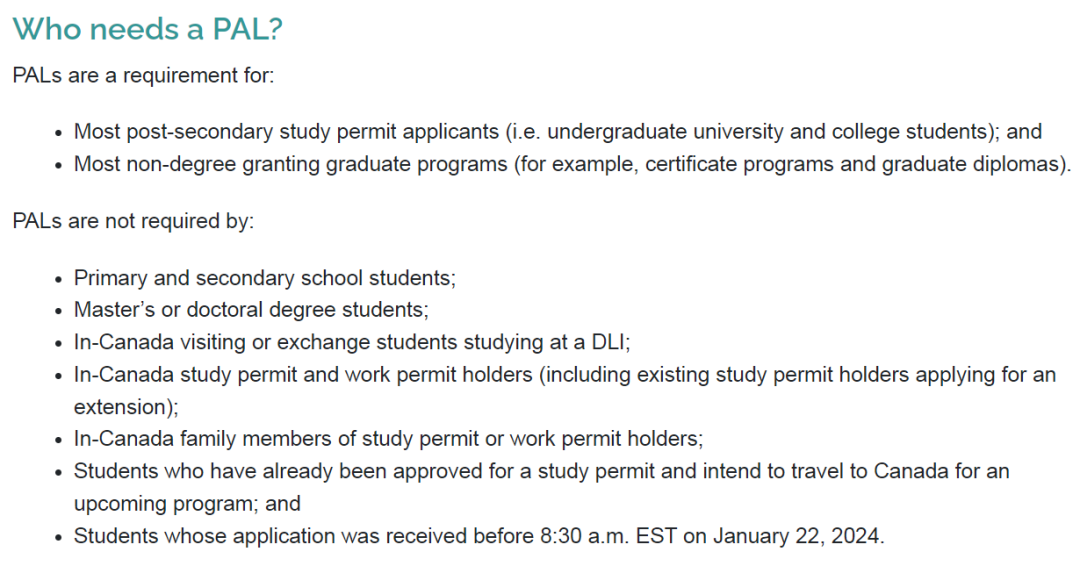Click the "PALs are not required by:" line
Screen dimensions: 1080x566
coord(133,220)
